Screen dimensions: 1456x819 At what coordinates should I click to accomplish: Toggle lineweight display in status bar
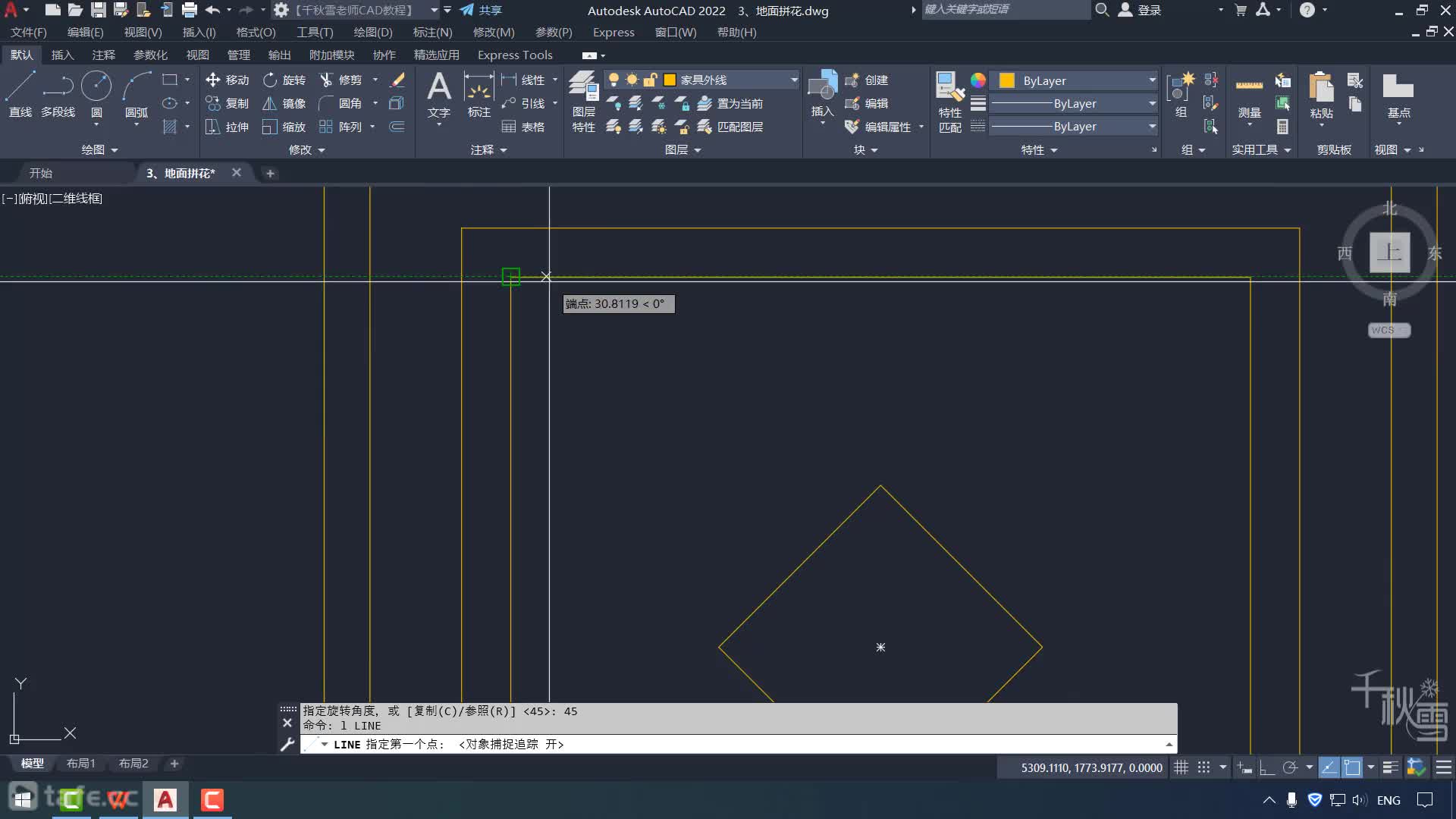coord(1390,767)
